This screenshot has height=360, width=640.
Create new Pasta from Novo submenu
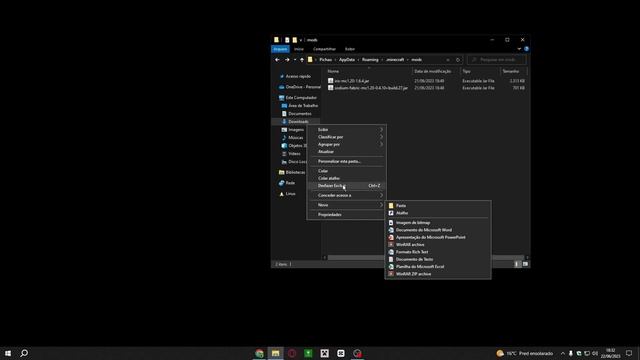click(438, 206)
